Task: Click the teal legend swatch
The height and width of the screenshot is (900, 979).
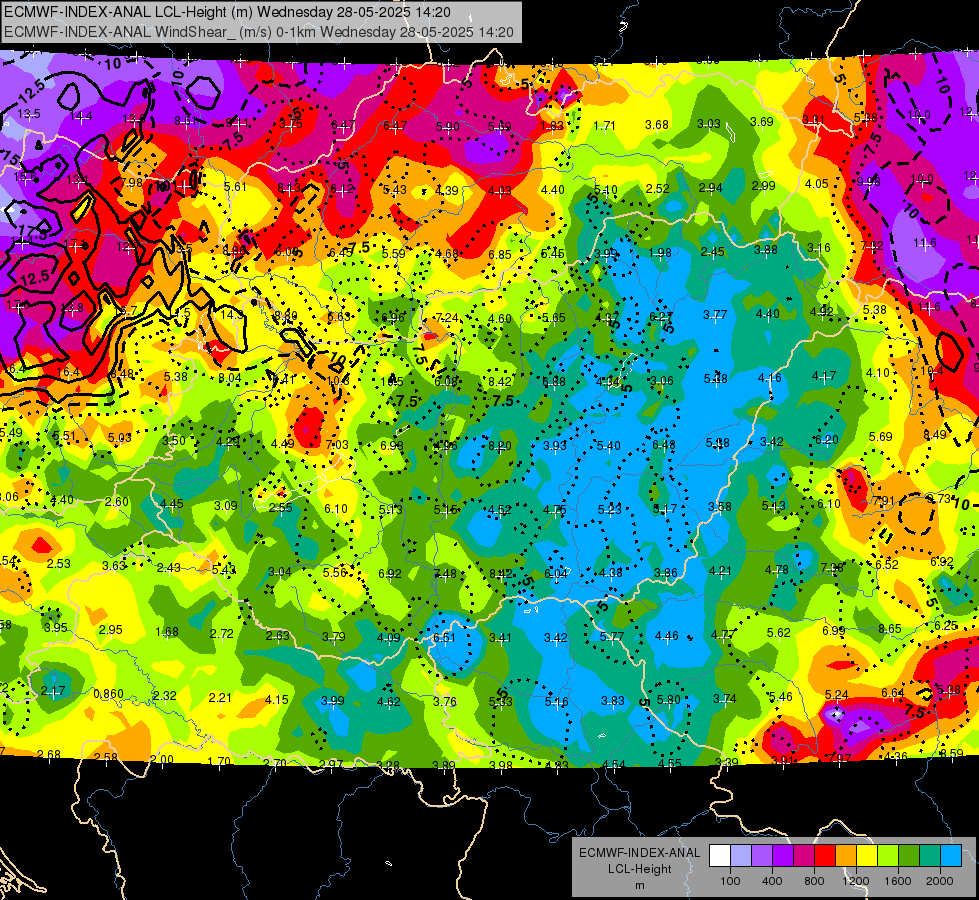Action: [x=930, y=856]
